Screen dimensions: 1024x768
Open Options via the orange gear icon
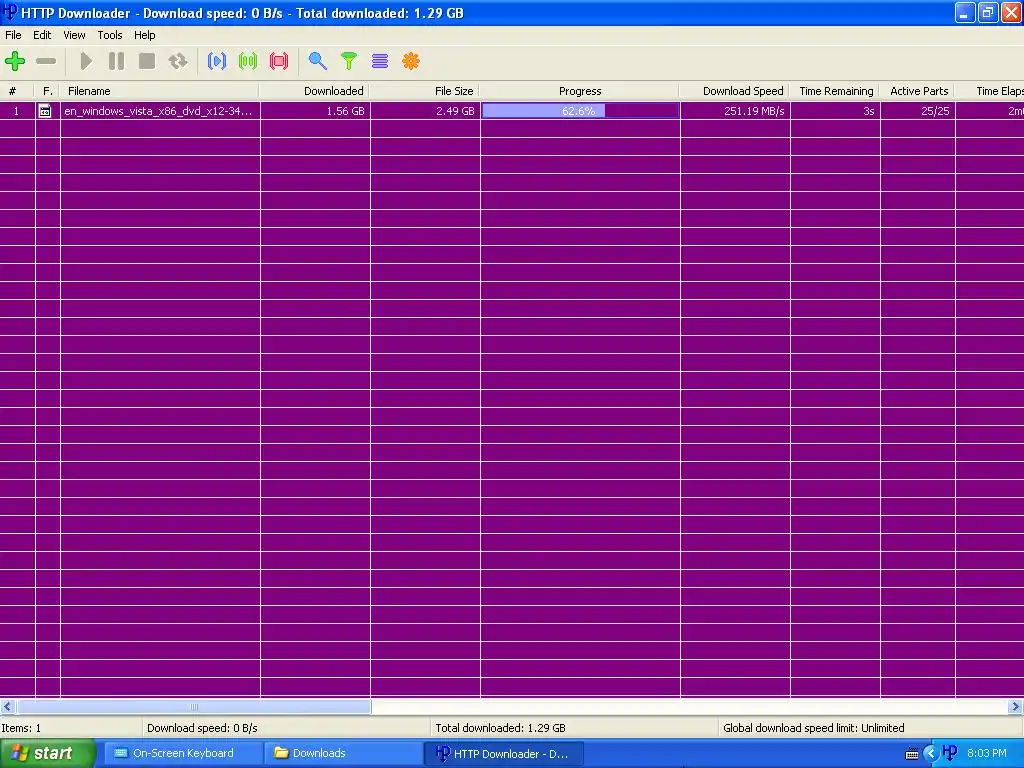[411, 61]
